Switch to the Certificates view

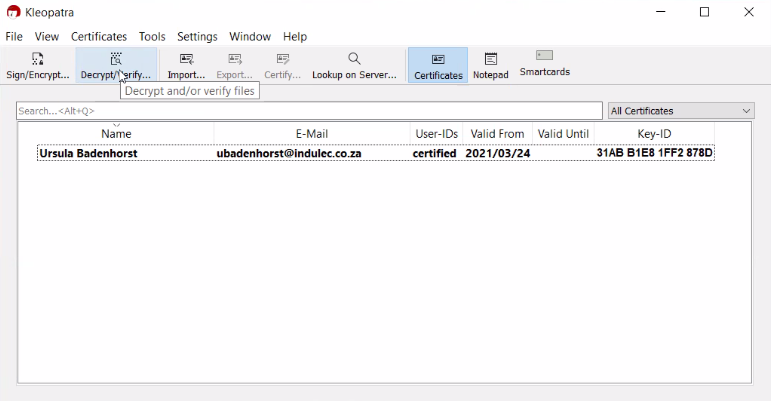(438, 65)
